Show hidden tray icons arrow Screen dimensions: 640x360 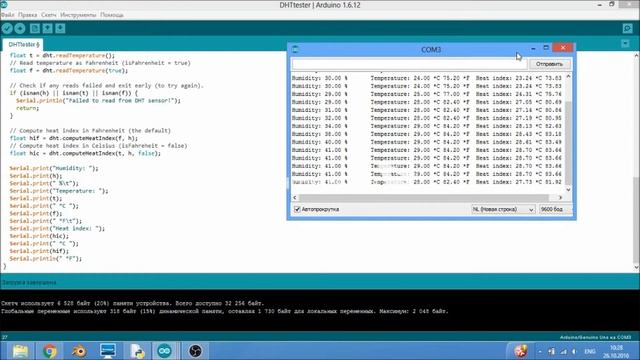click(540, 351)
